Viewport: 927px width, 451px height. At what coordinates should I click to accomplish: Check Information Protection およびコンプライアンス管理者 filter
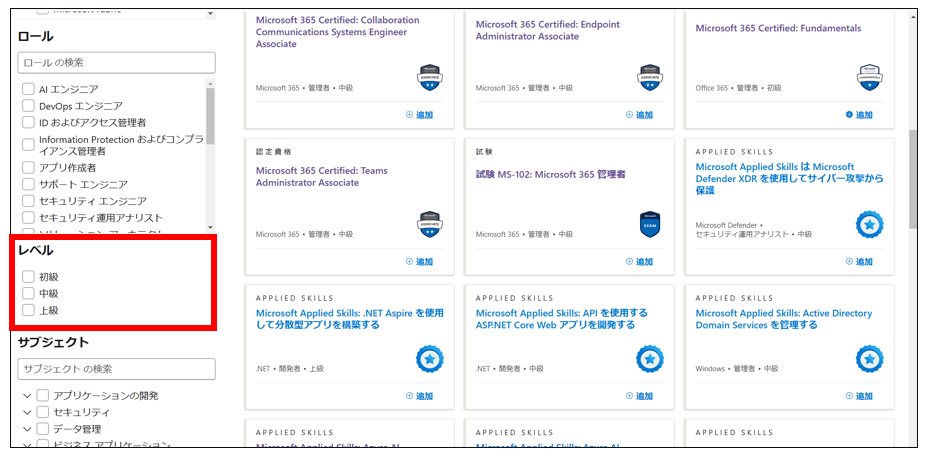click(28, 145)
